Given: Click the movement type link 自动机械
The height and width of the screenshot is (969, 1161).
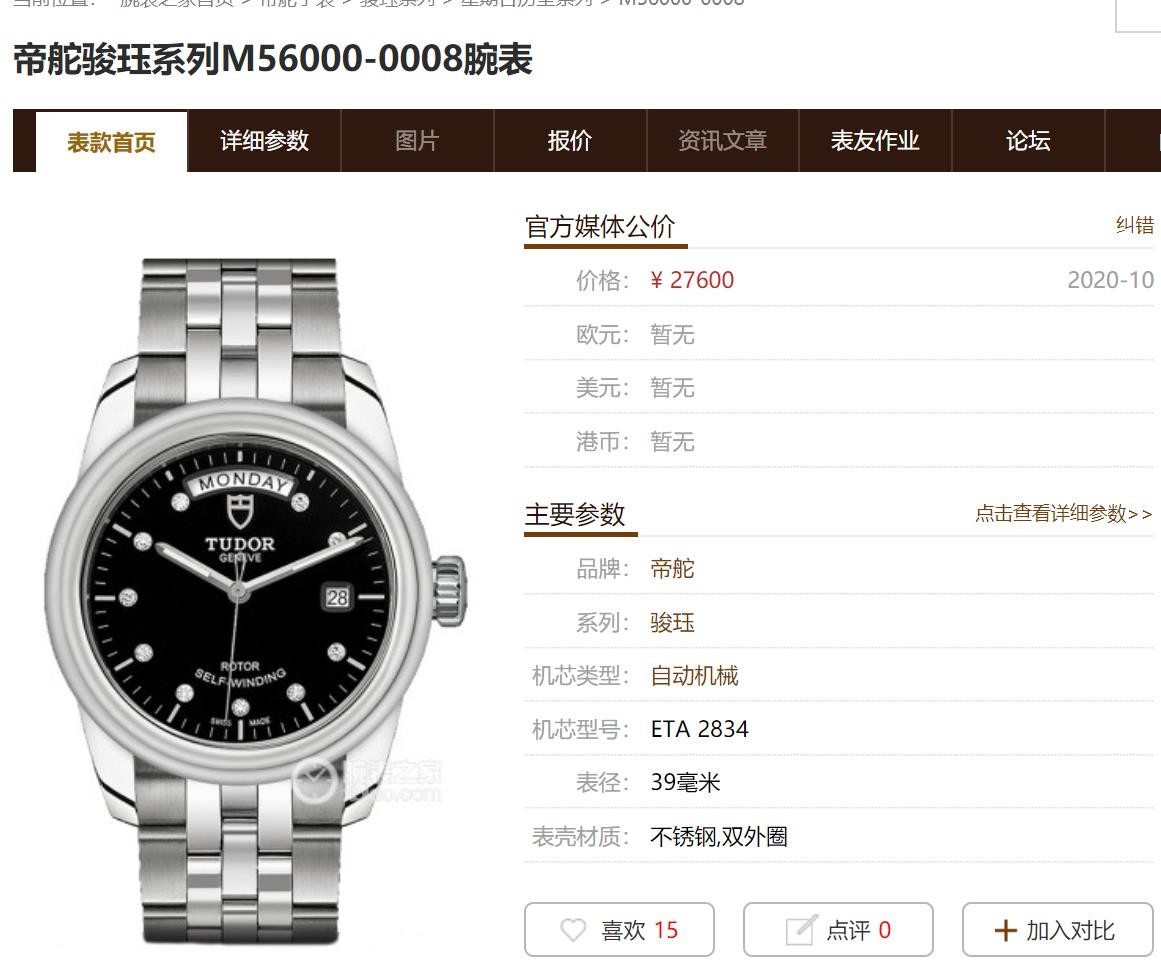Looking at the screenshot, I should pyautogui.click(x=695, y=676).
